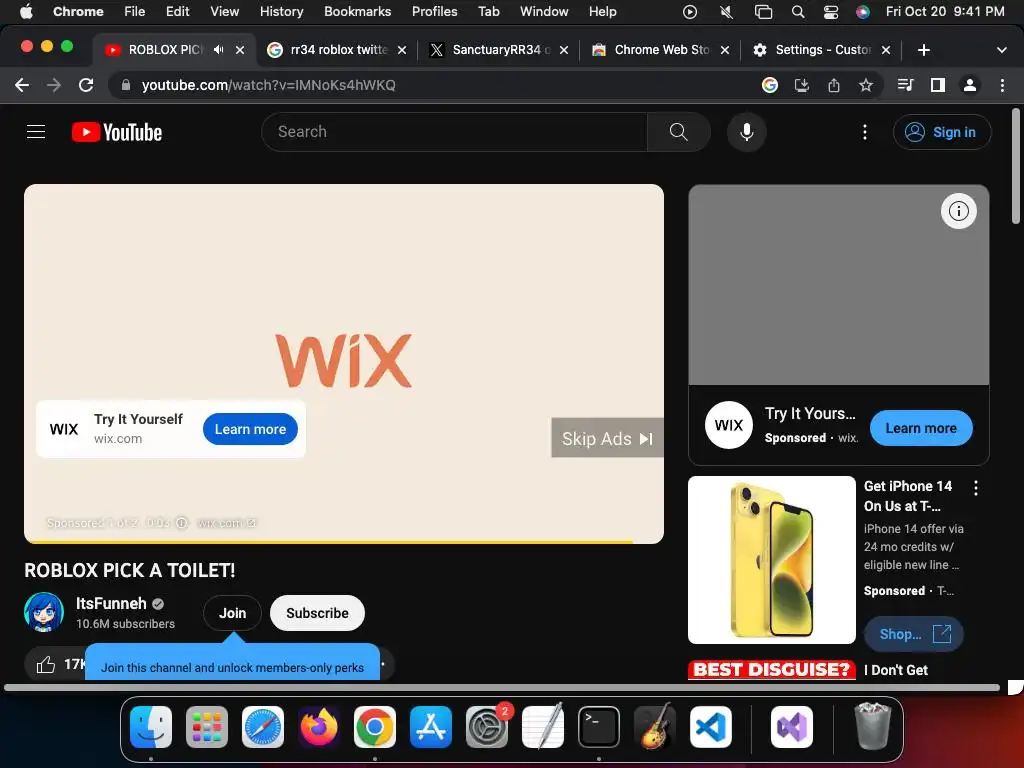1024x768 pixels.
Task: Switch to Chrome Web Store tab
Action: click(661, 50)
